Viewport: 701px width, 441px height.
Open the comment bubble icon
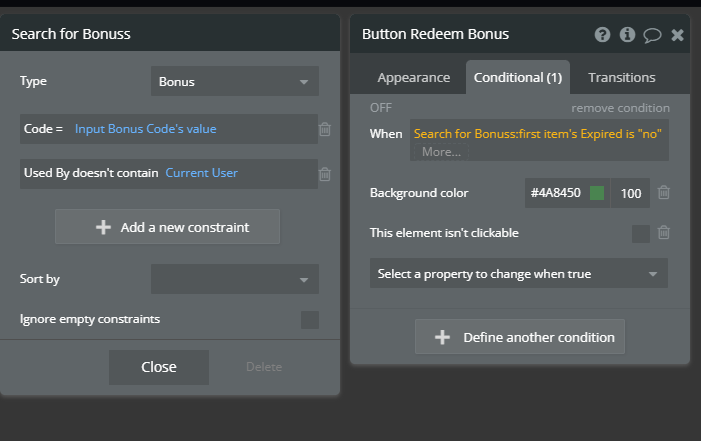coord(652,35)
